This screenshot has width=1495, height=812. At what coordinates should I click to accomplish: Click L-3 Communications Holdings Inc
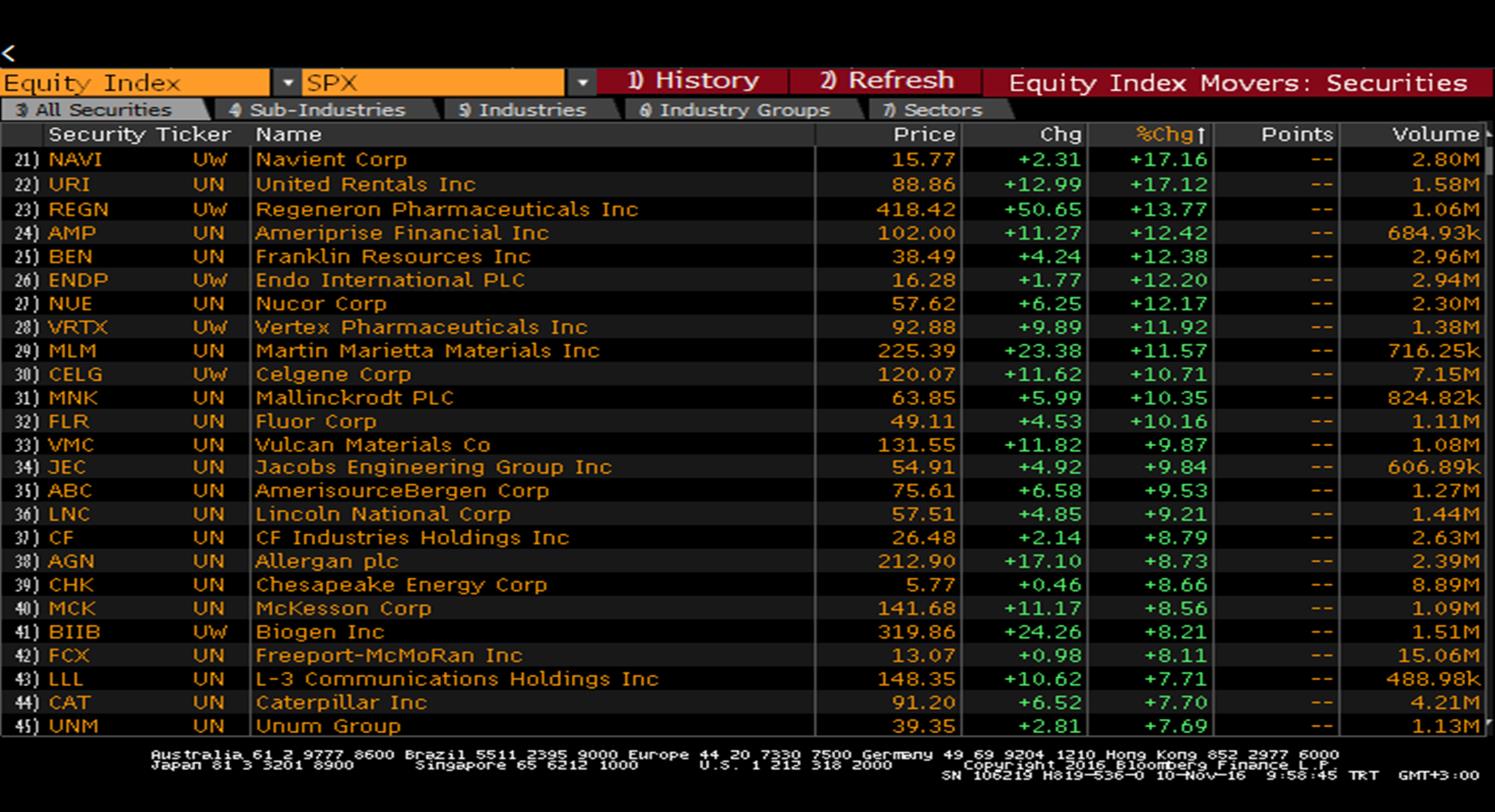tap(457, 679)
